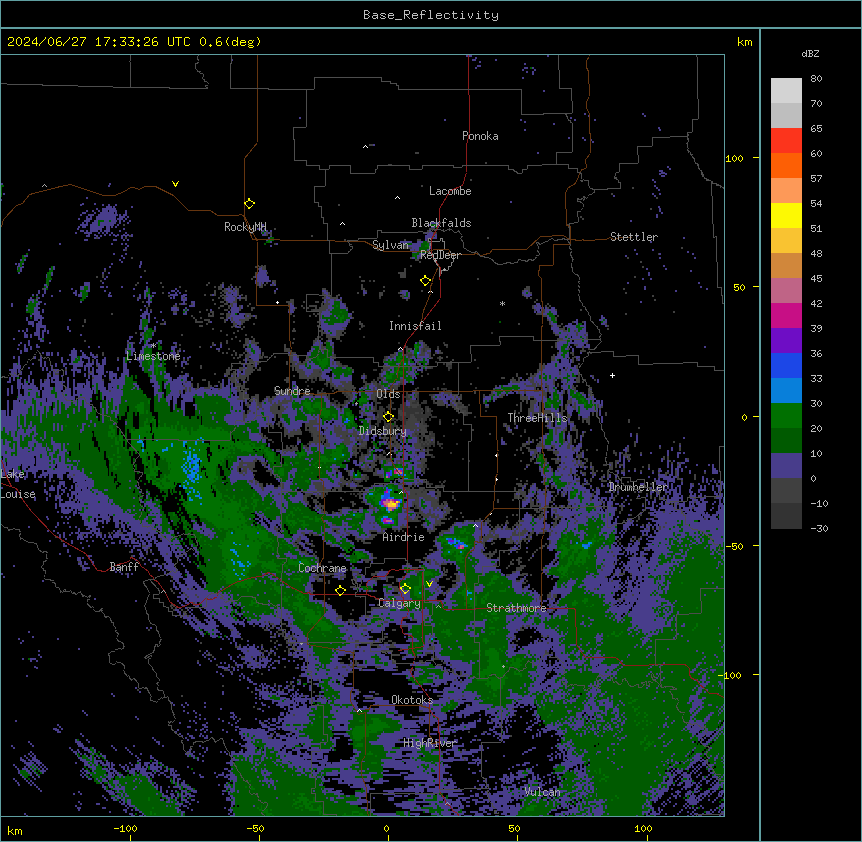This screenshot has height=842, width=862.
Task: Click the Drumheller label
Action: (638, 487)
